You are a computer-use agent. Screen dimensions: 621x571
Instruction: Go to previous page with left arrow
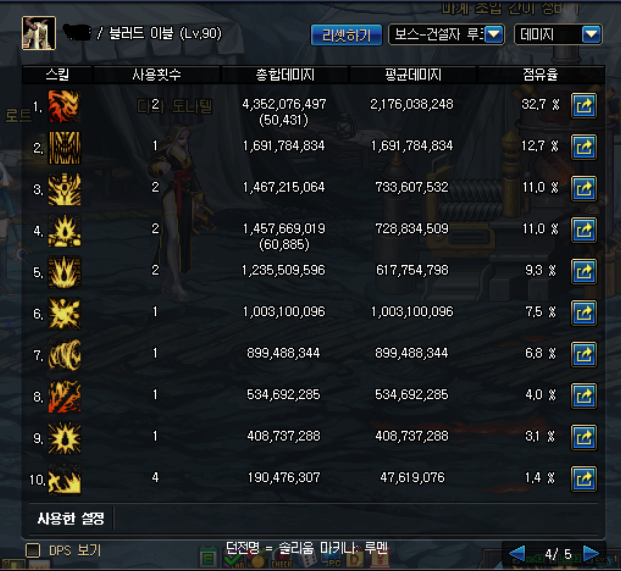click(x=517, y=553)
